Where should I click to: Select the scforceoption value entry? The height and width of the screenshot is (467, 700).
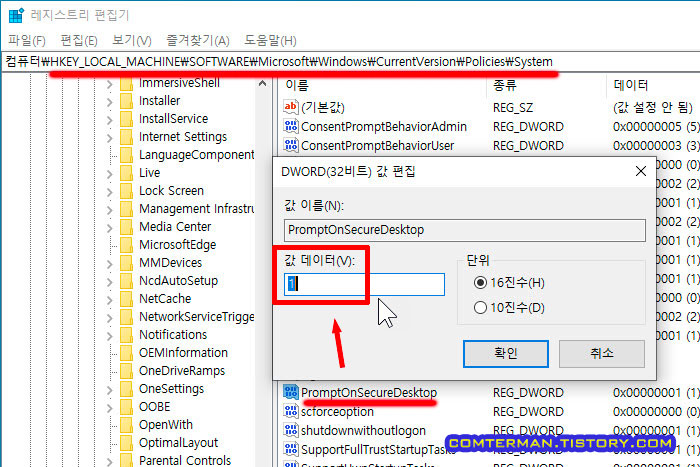[x=337, y=412]
